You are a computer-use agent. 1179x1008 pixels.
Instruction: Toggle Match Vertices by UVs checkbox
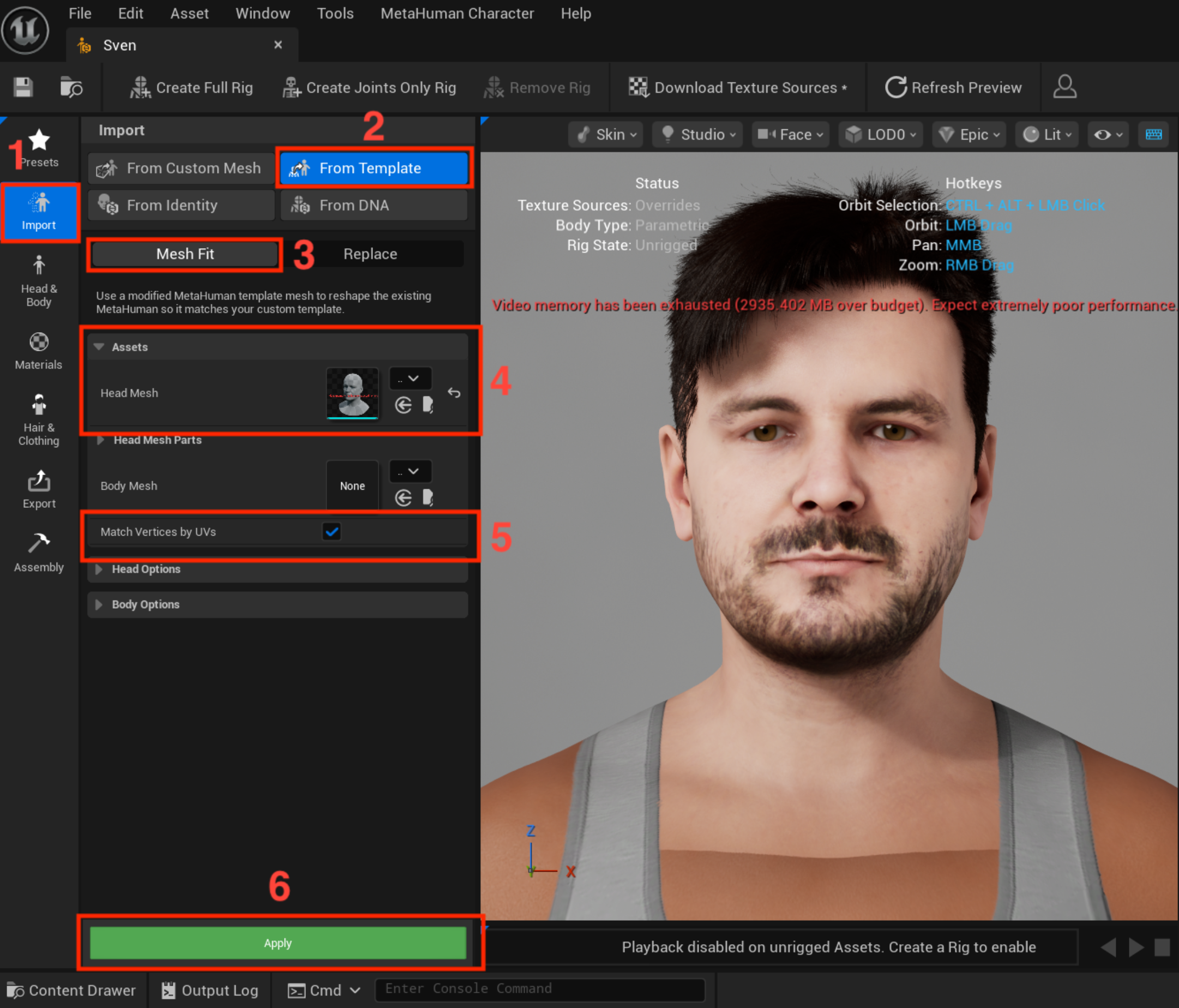coord(332,532)
